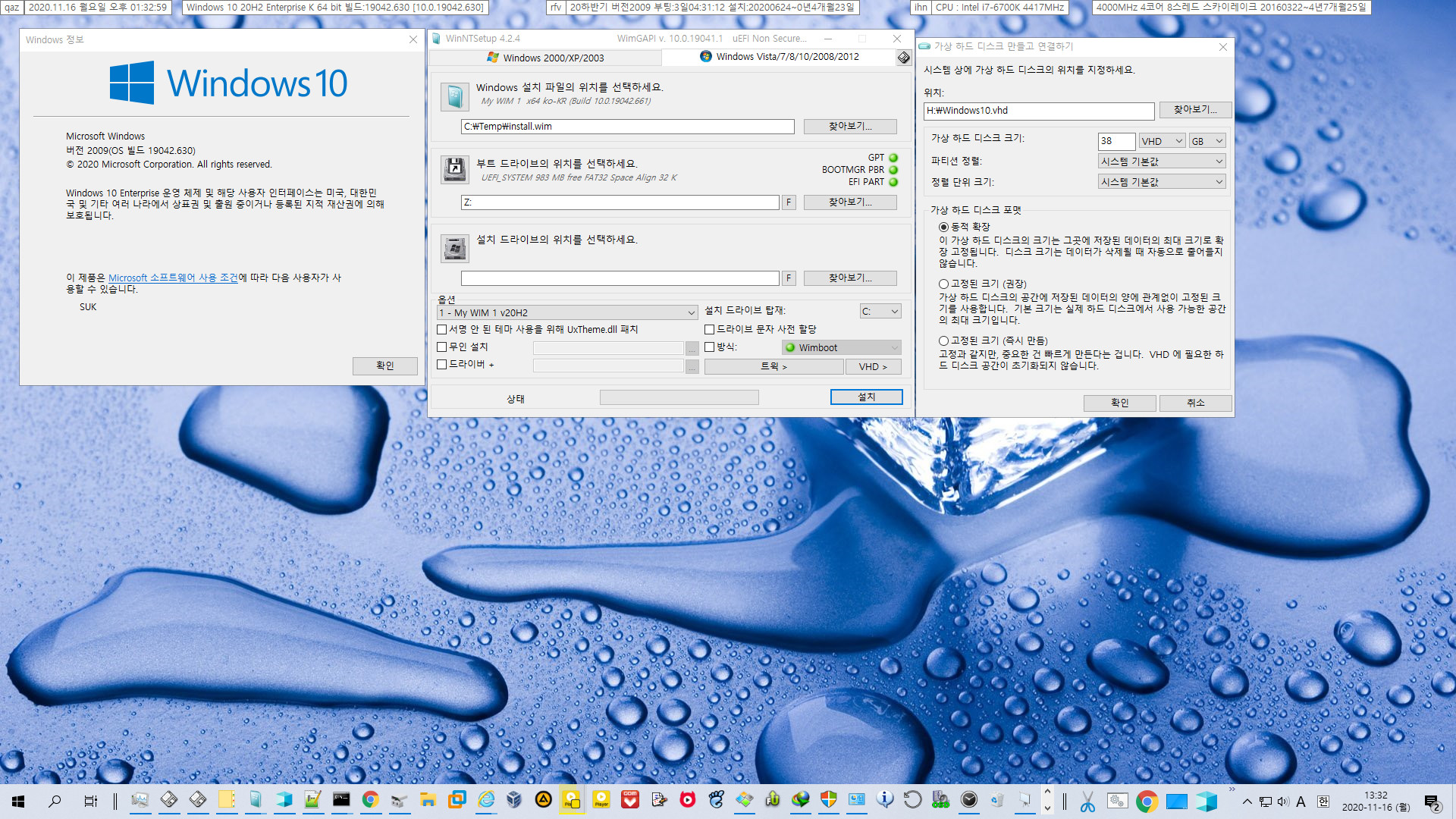The image size is (1456, 819).
Task: Click 확인 in the Windows 정보 window
Action: (384, 366)
